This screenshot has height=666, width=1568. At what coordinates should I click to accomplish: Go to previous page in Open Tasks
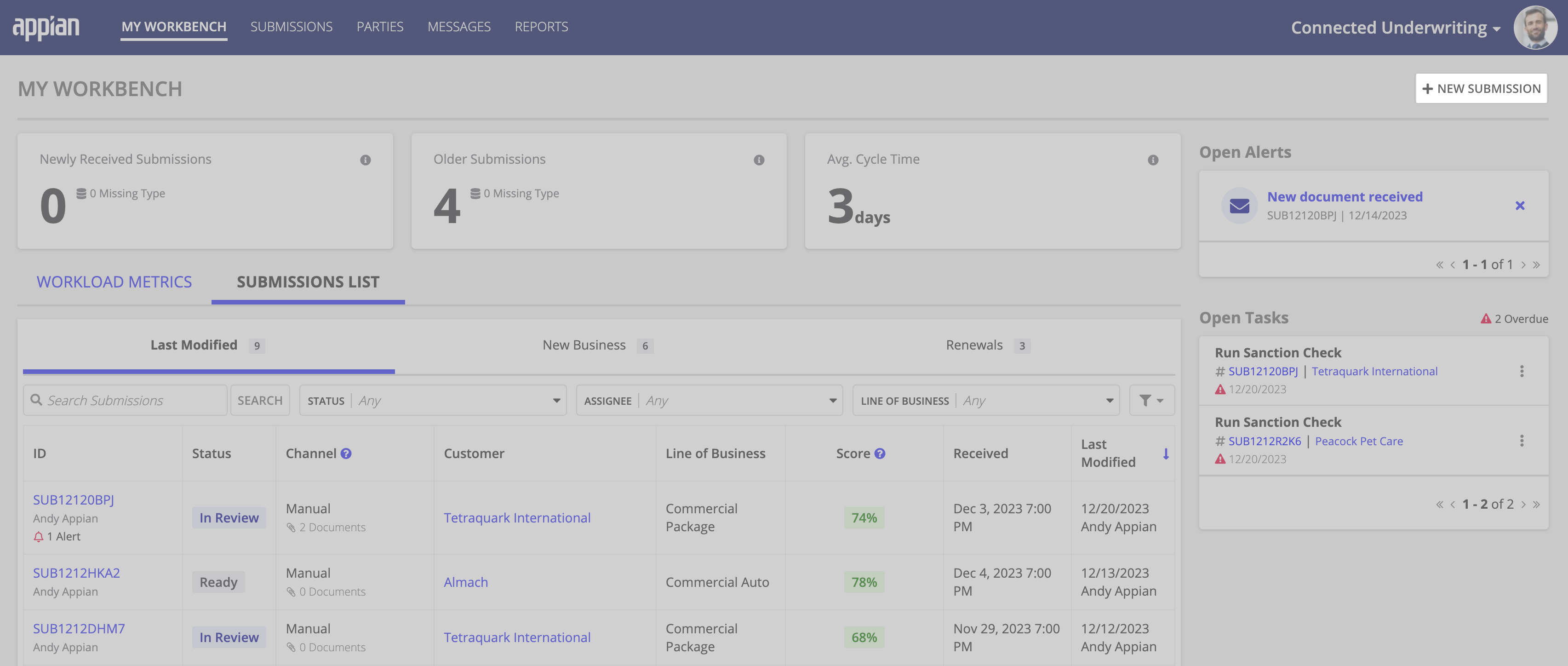click(1453, 505)
